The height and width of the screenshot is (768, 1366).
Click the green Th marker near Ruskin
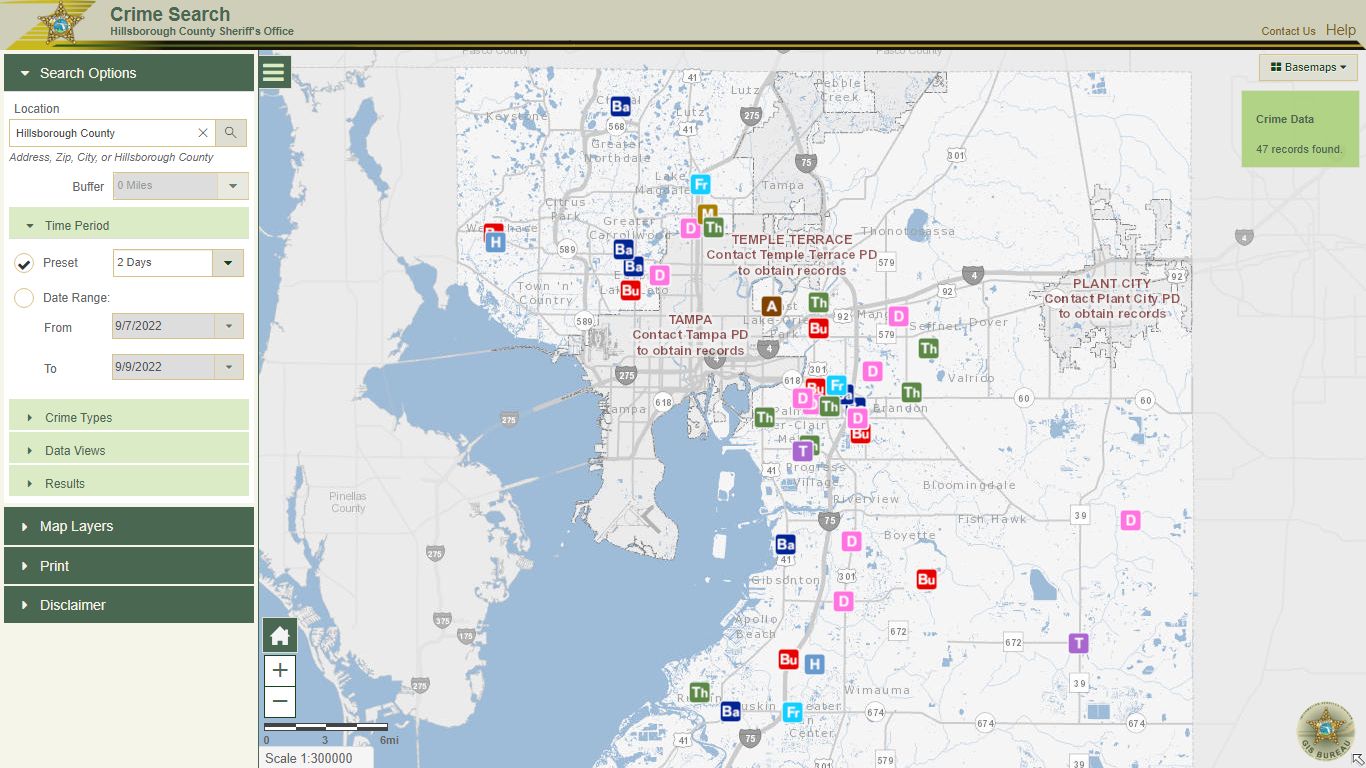coord(700,692)
